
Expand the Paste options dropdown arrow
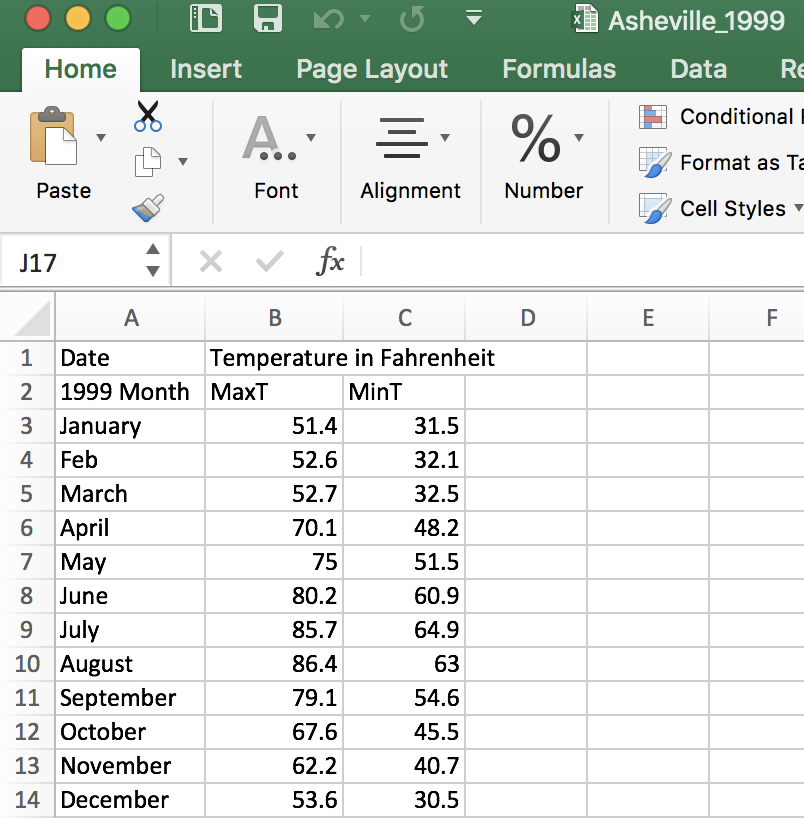click(x=100, y=137)
